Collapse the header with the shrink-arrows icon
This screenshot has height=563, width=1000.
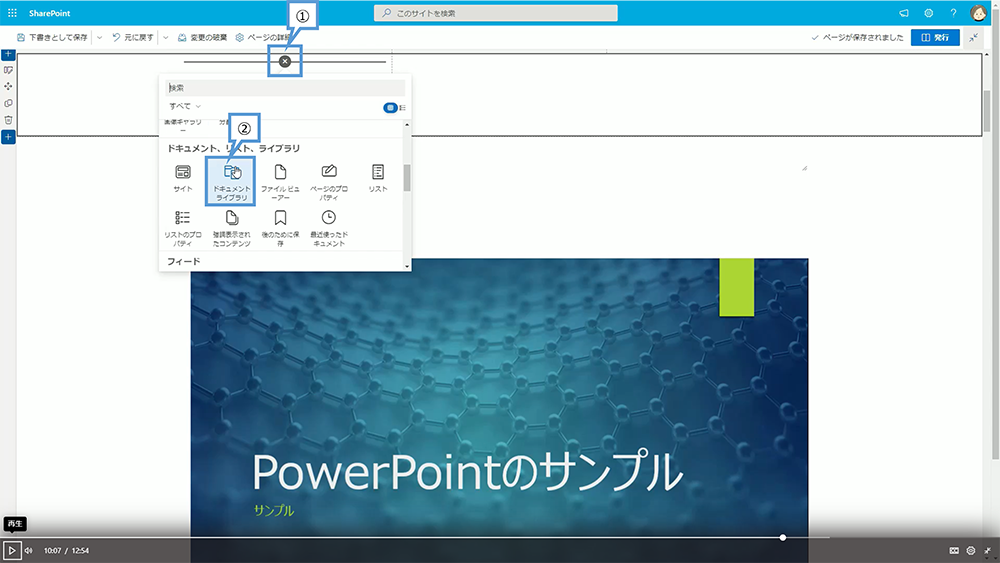974,38
